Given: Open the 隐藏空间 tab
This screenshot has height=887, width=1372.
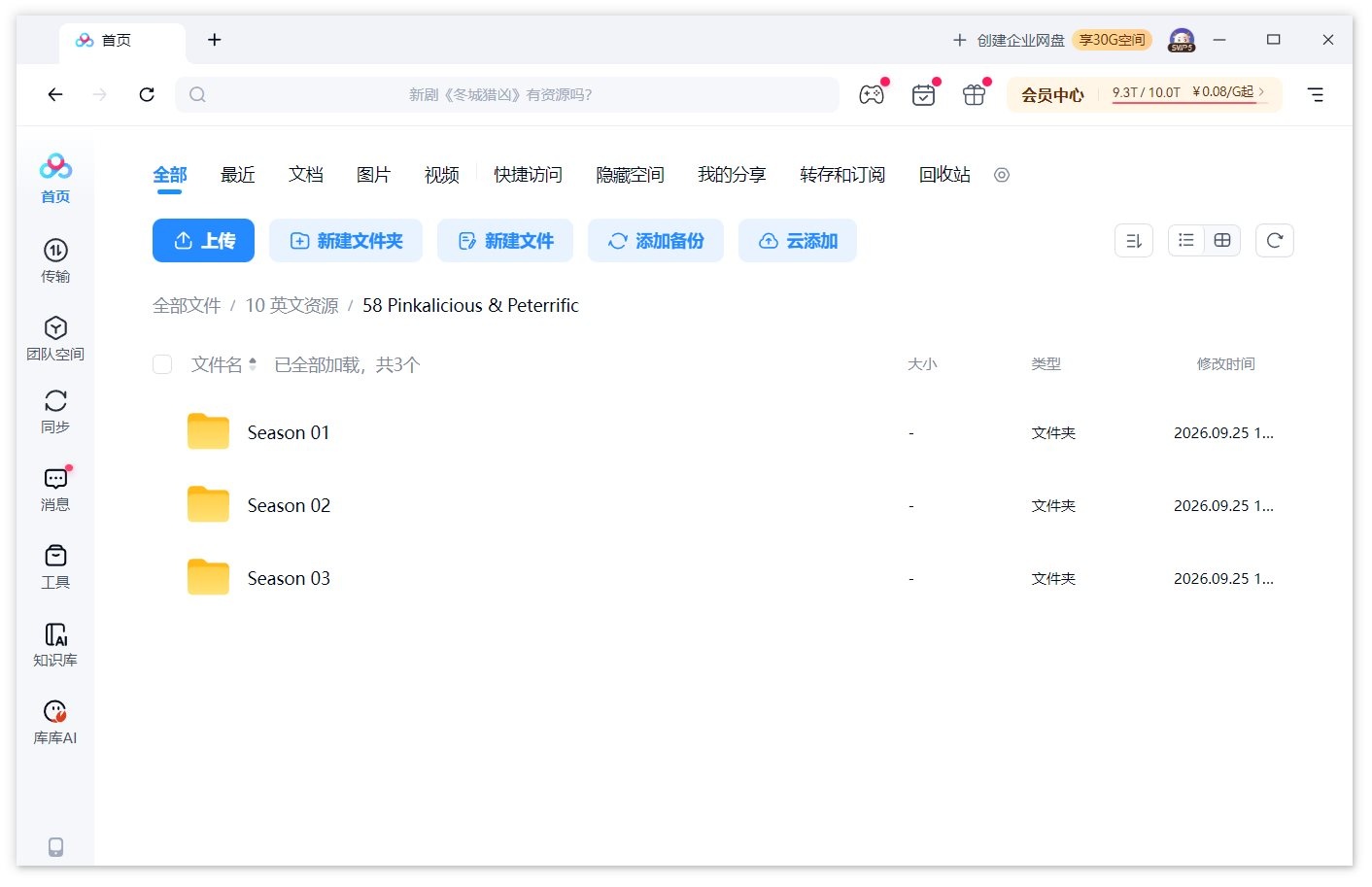Looking at the screenshot, I should [x=630, y=175].
